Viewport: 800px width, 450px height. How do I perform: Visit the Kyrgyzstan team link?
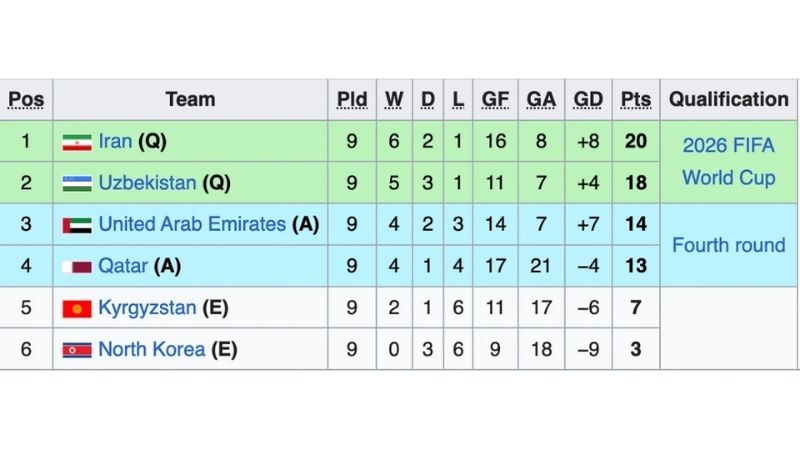click(147, 308)
